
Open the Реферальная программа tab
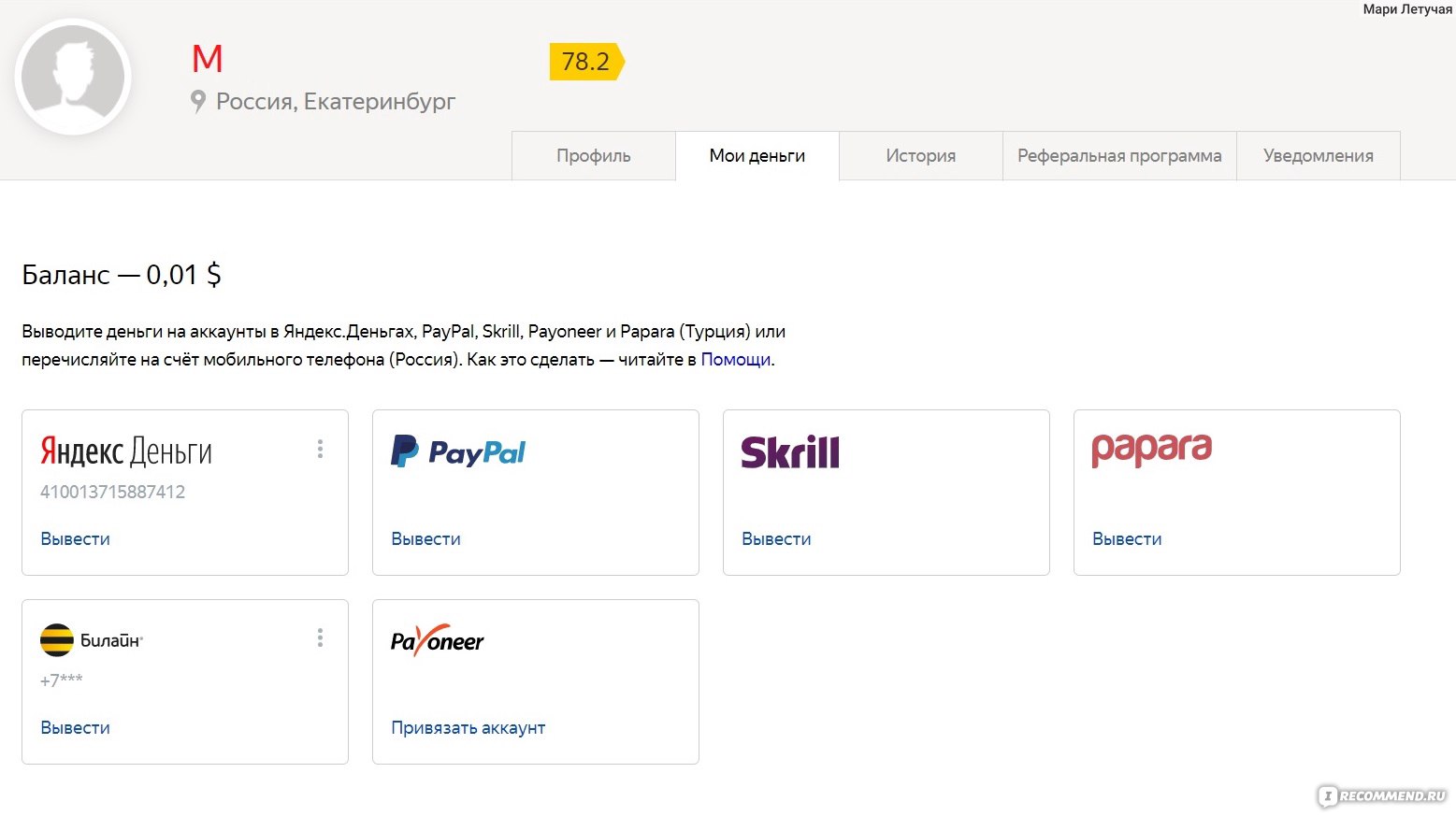(1119, 156)
